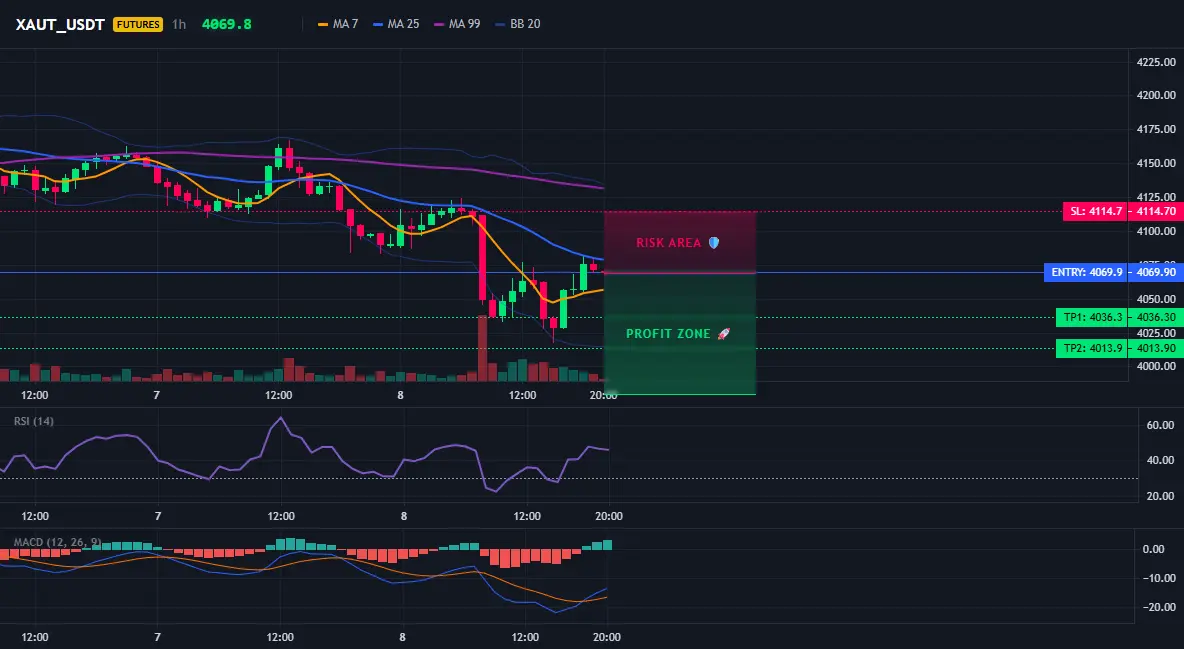Toggle the MA 99 legend entry
Image resolution: width=1184 pixels, height=649 pixels.
click(x=458, y=24)
